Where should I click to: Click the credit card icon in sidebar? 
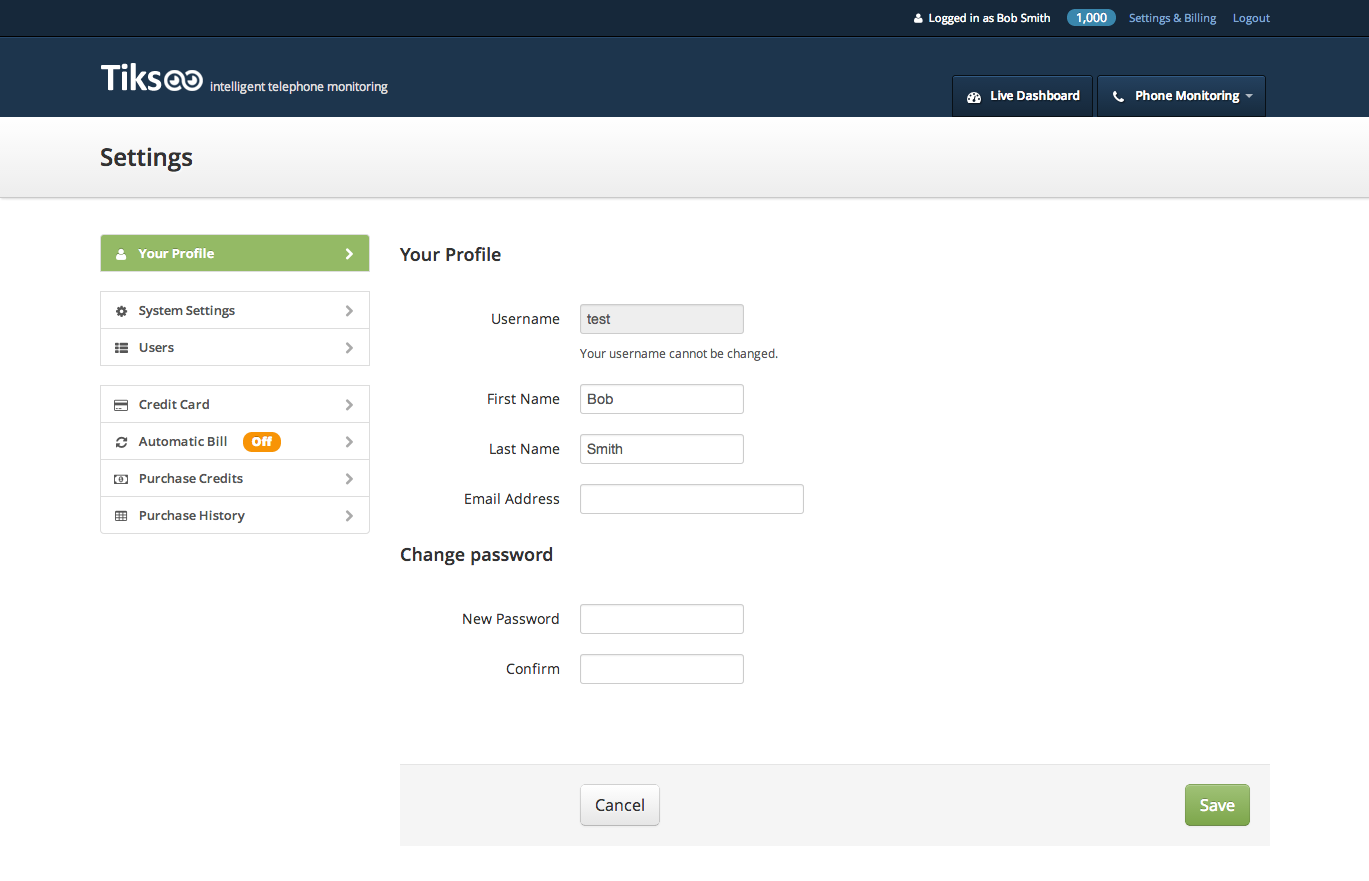tap(121, 405)
